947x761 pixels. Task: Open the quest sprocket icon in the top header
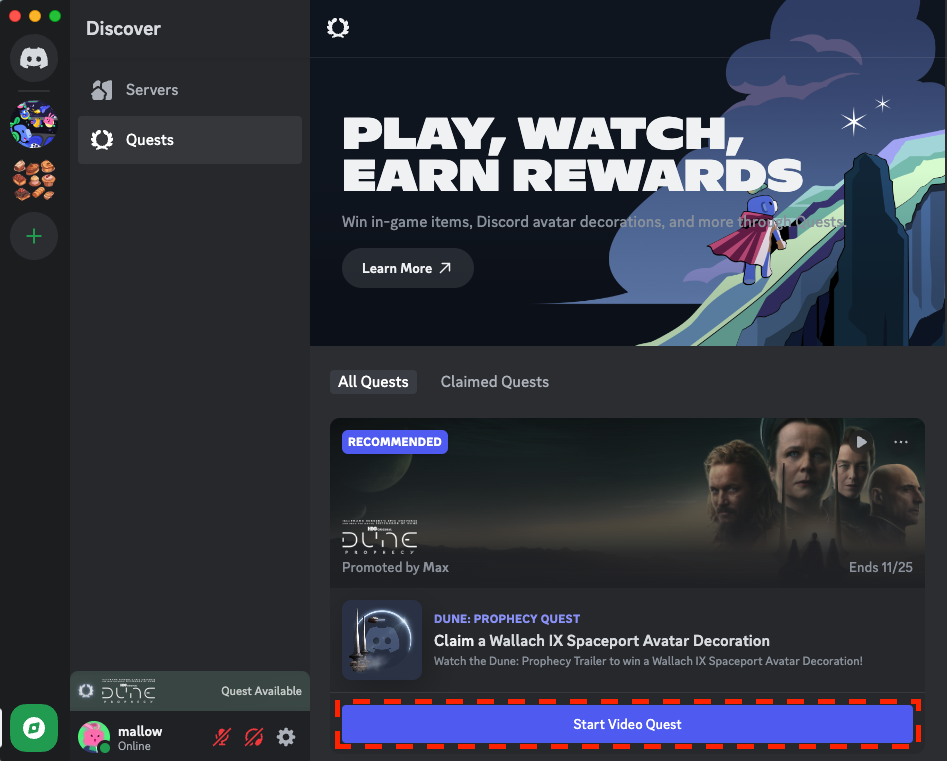[x=338, y=28]
